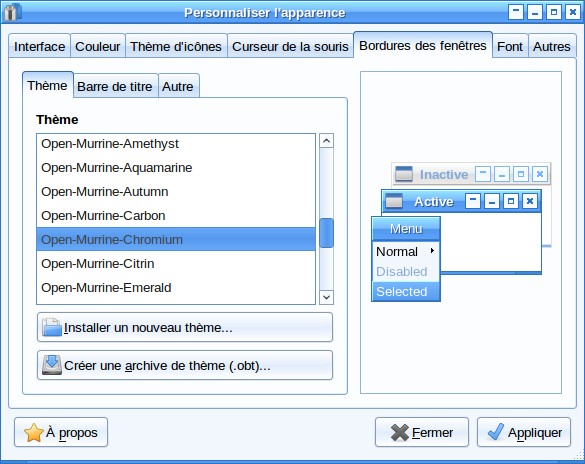Go to Curseur de la souris tab
This screenshot has height=464, width=585.
(x=290, y=46)
